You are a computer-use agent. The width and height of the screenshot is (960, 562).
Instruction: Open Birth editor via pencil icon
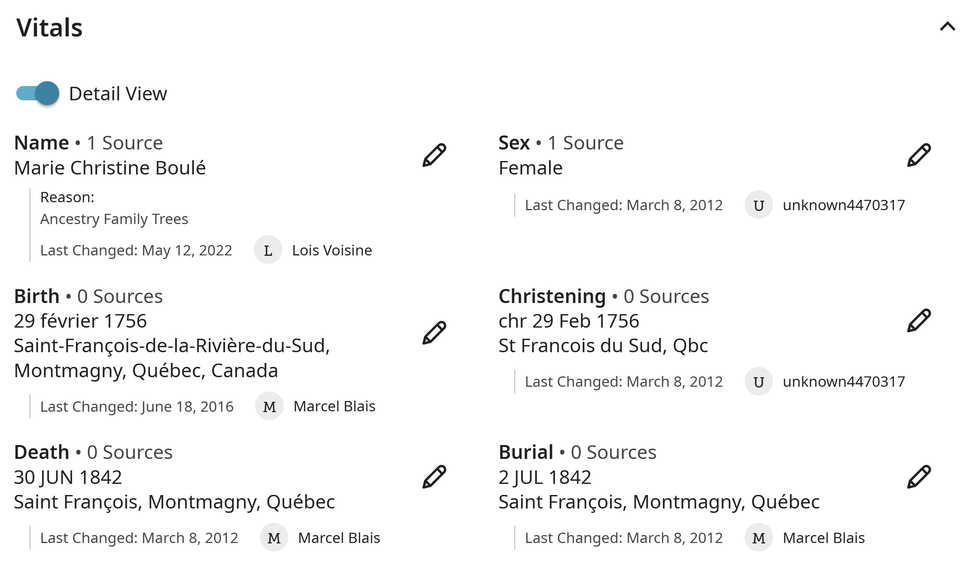pos(434,332)
